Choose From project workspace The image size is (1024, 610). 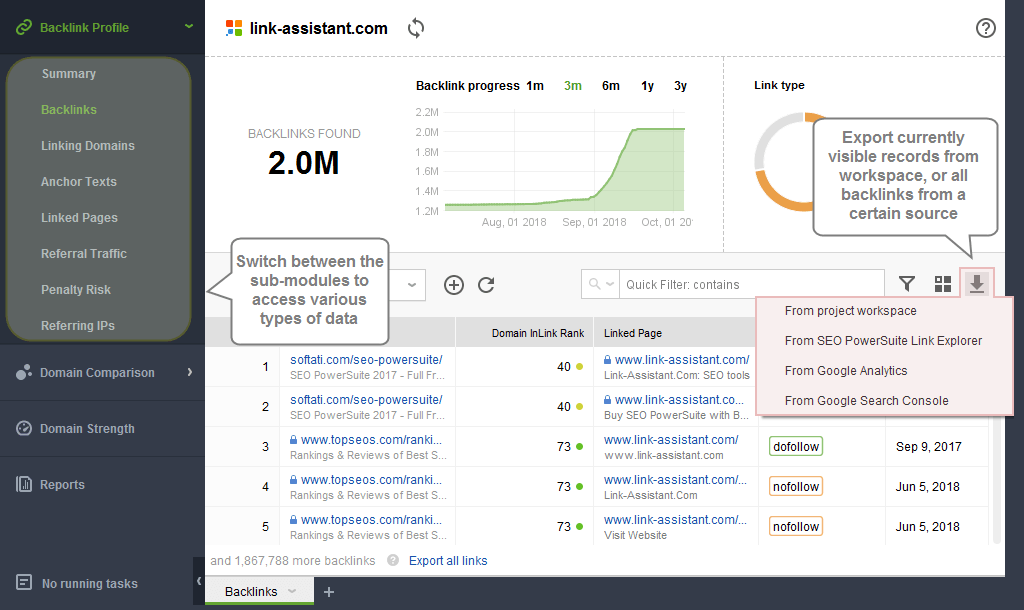point(850,311)
